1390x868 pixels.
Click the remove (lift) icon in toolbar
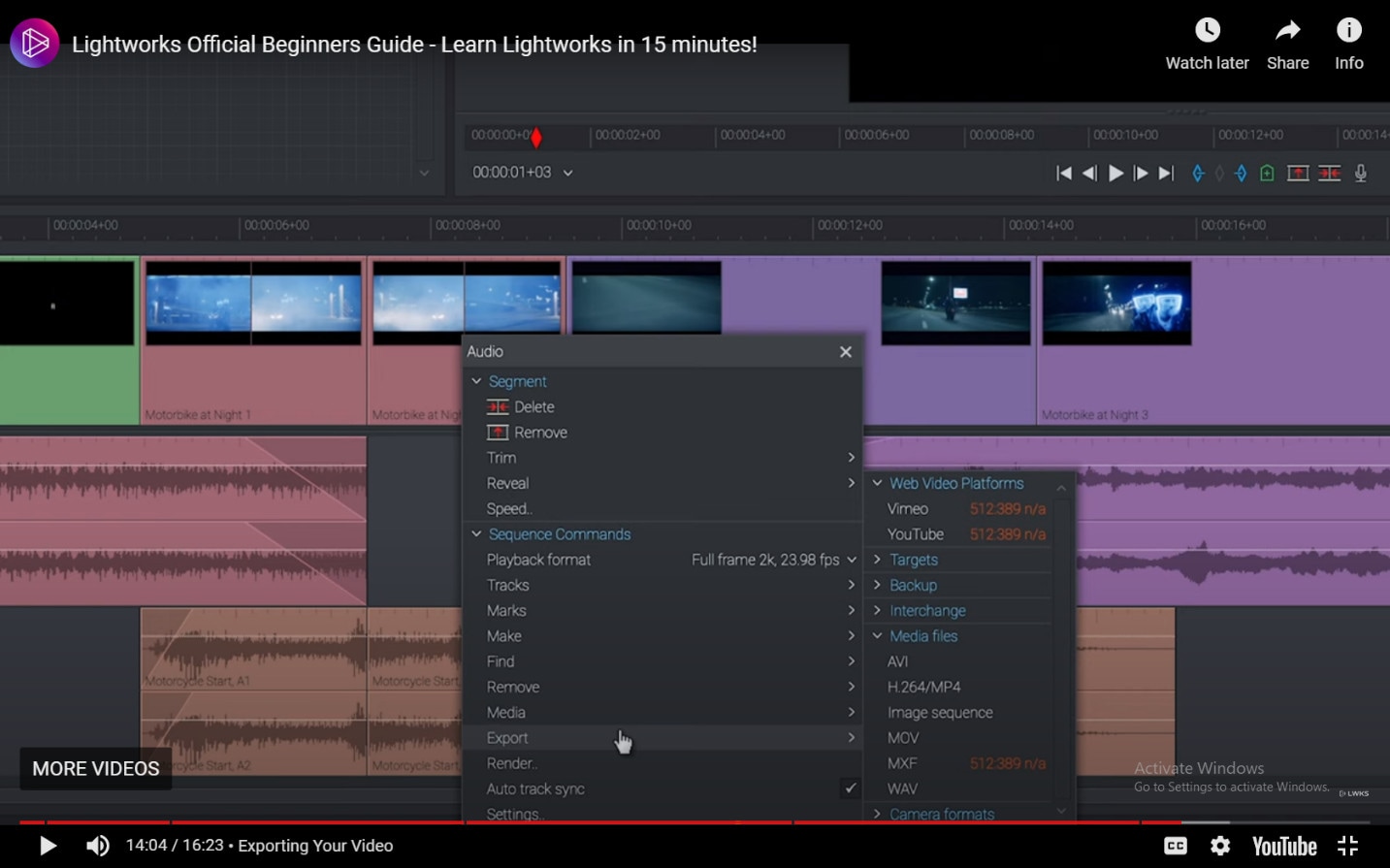tap(1298, 174)
